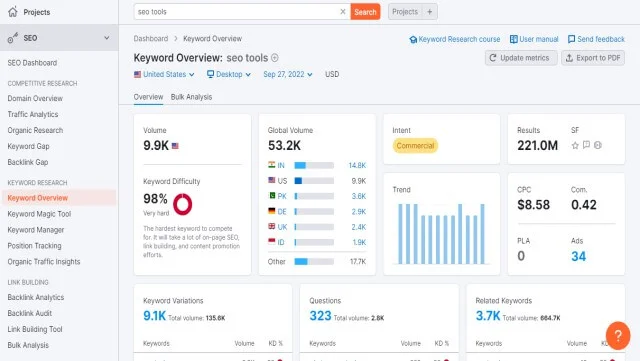Click Send feedback link

pyautogui.click(x=596, y=39)
